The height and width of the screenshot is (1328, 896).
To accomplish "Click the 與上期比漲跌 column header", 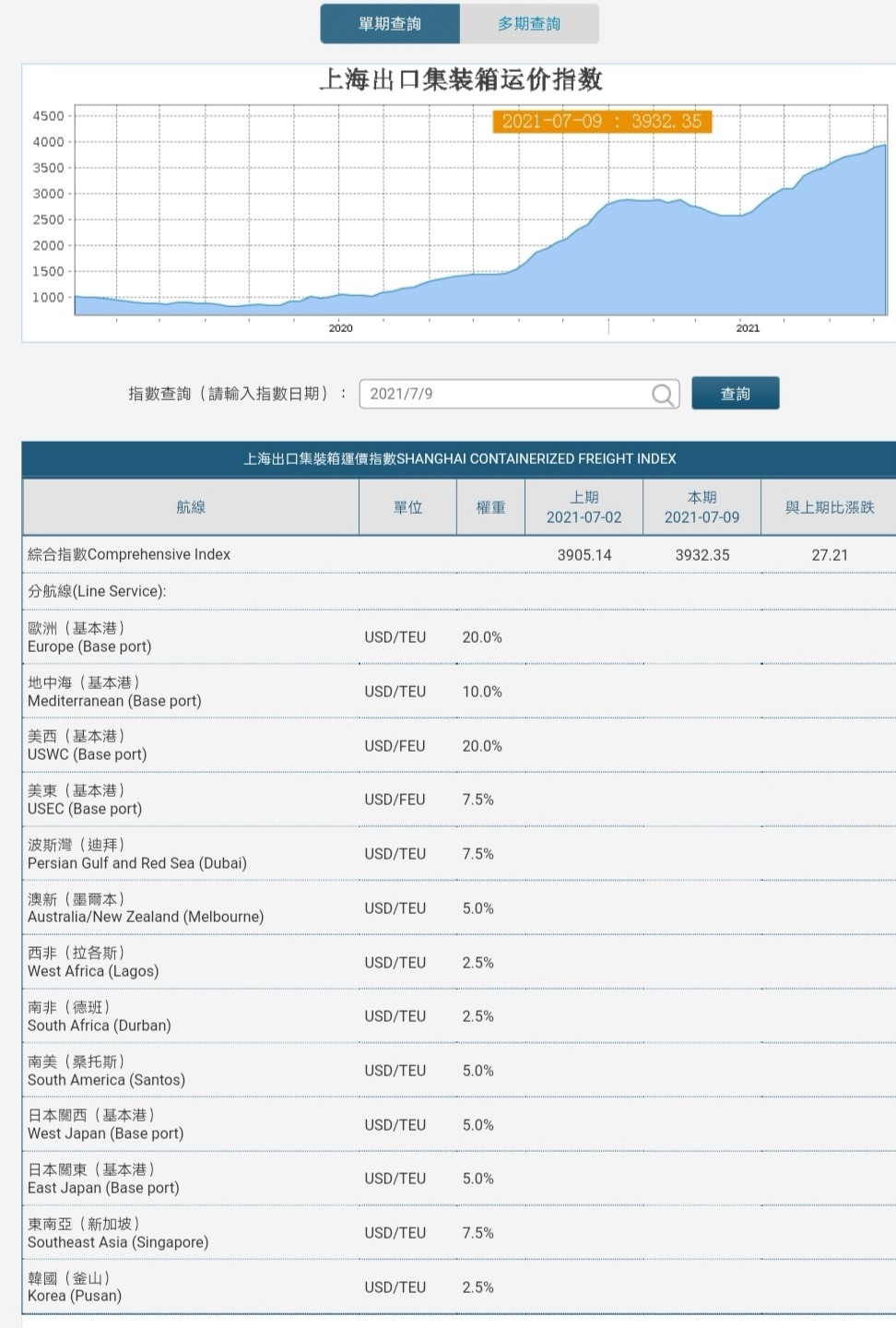I will (829, 507).
